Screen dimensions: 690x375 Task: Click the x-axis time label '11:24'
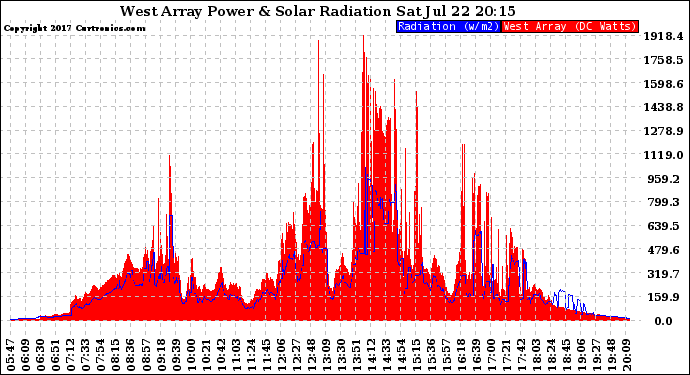[251, 355]
